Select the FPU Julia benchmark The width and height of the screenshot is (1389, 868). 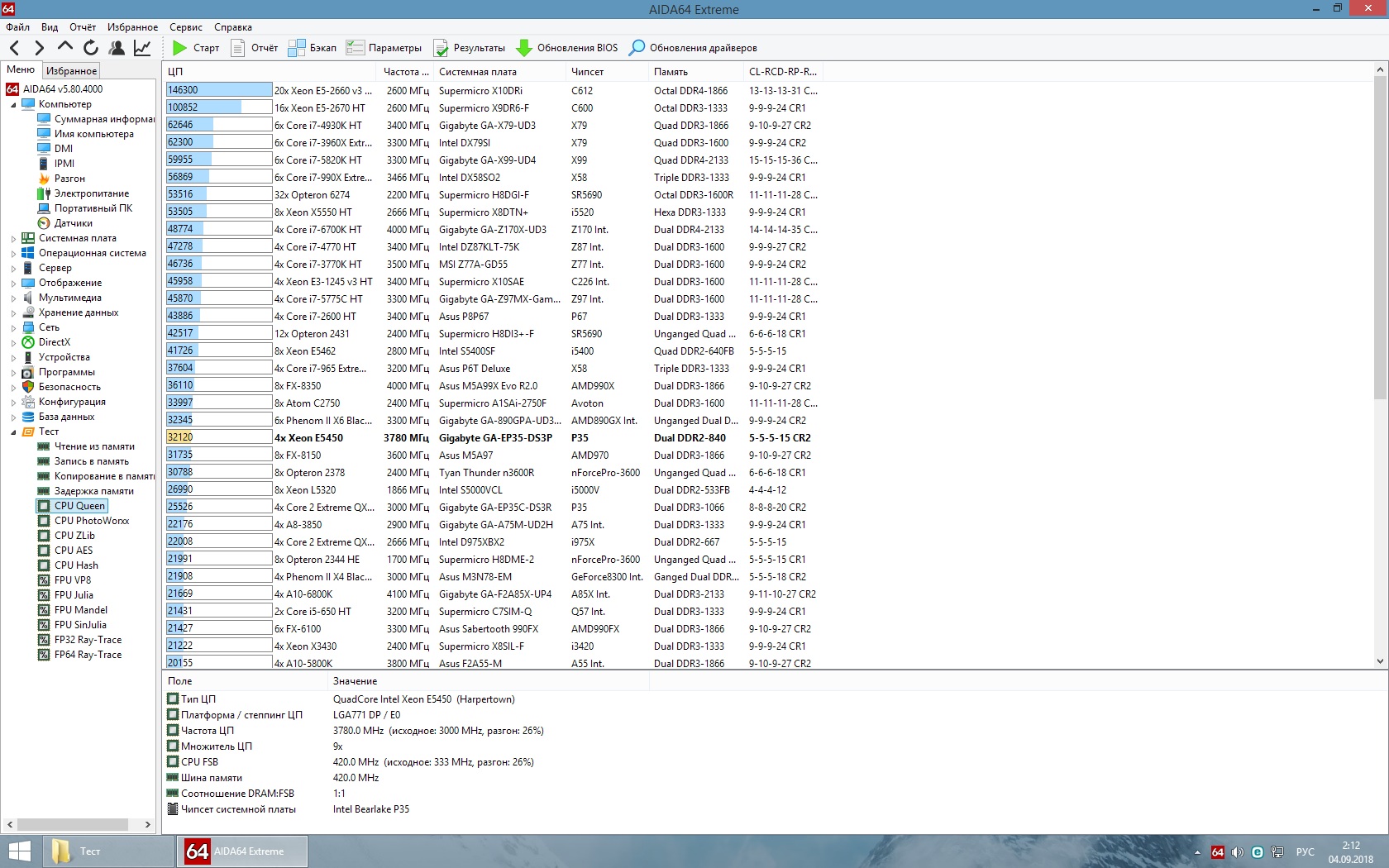[65, 595]
